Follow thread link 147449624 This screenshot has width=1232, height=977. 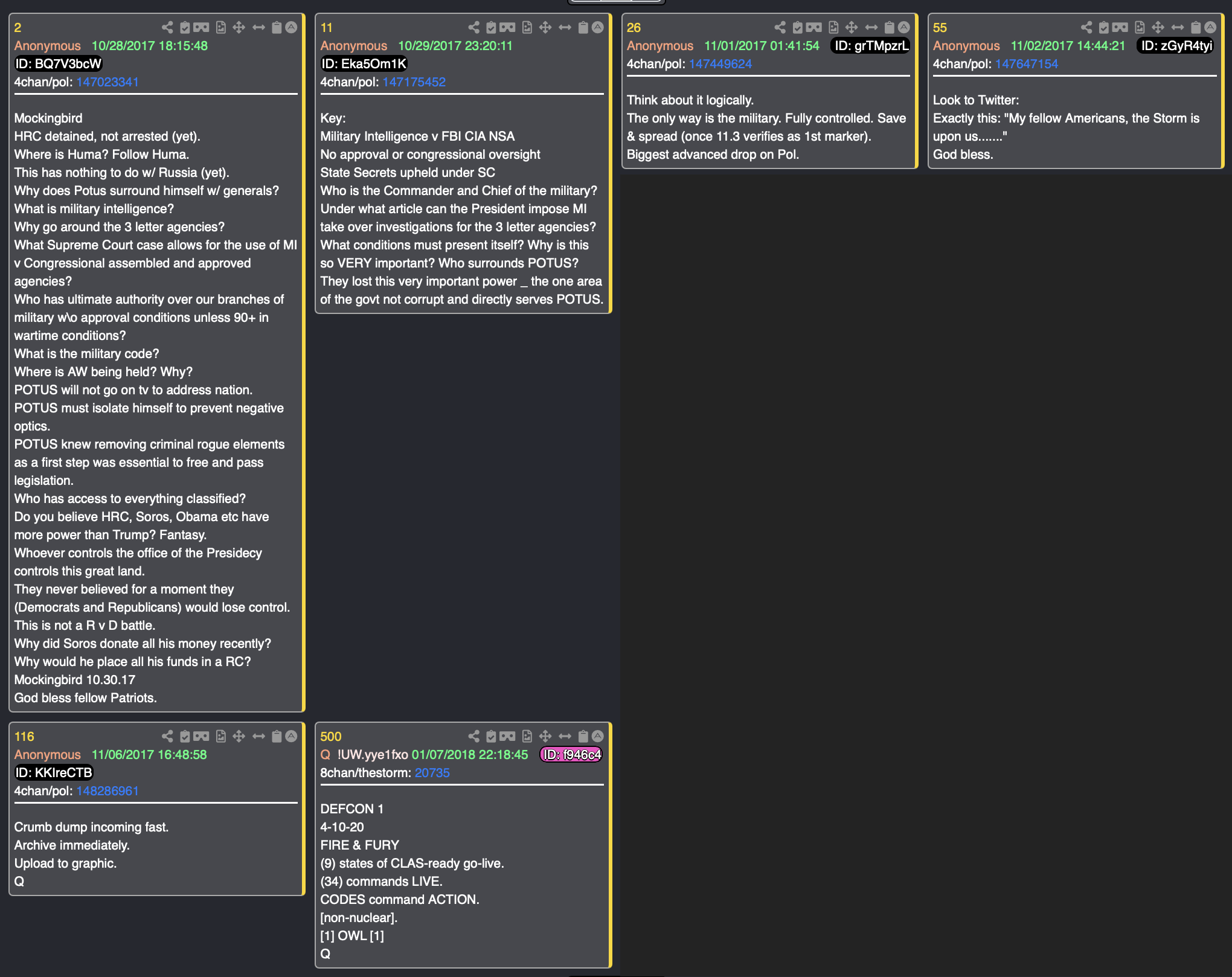720,63
